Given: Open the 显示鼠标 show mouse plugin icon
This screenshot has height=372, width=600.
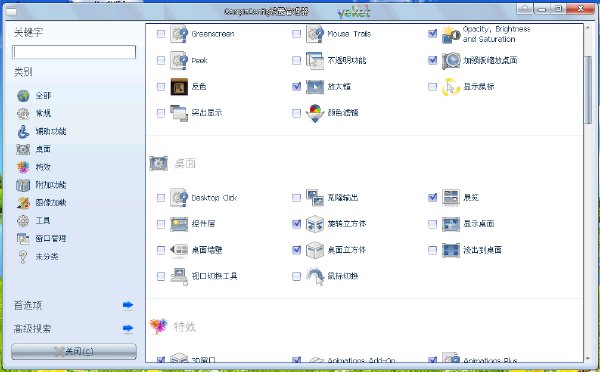Looking at the screenshot, I should 451,86.
